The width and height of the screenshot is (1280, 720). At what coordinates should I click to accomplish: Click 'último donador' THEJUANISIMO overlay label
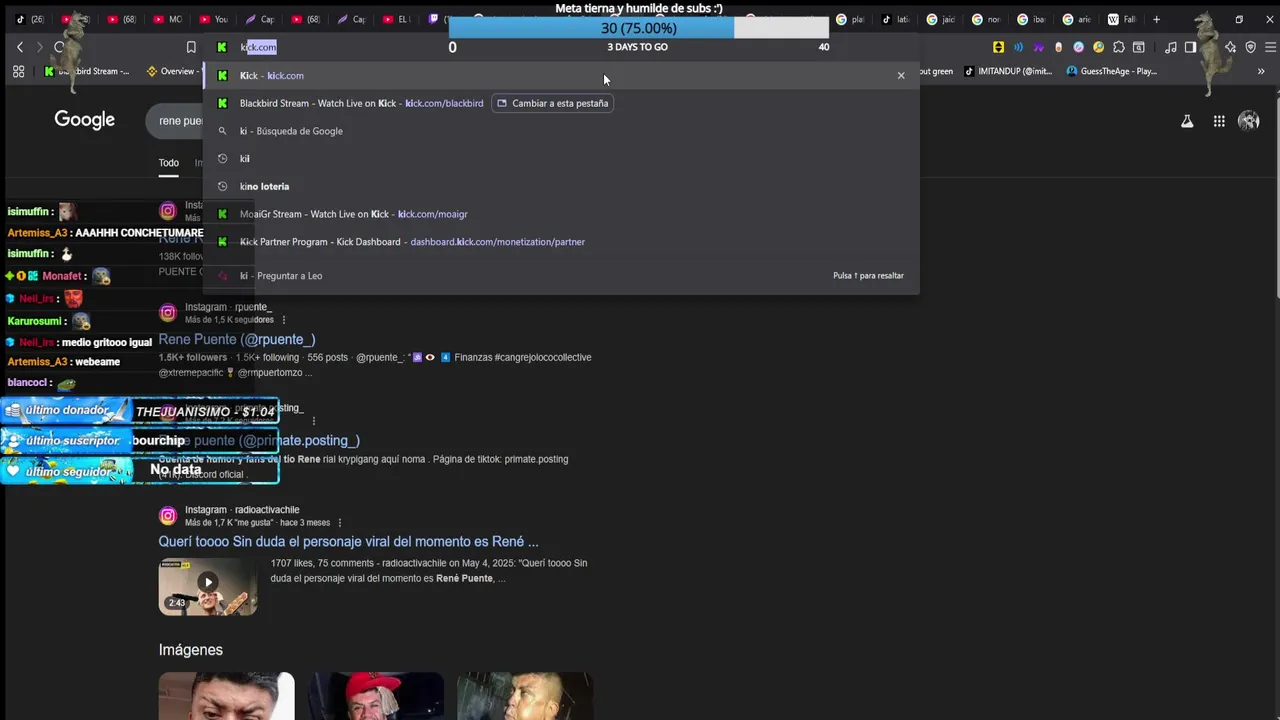point(140,411)
